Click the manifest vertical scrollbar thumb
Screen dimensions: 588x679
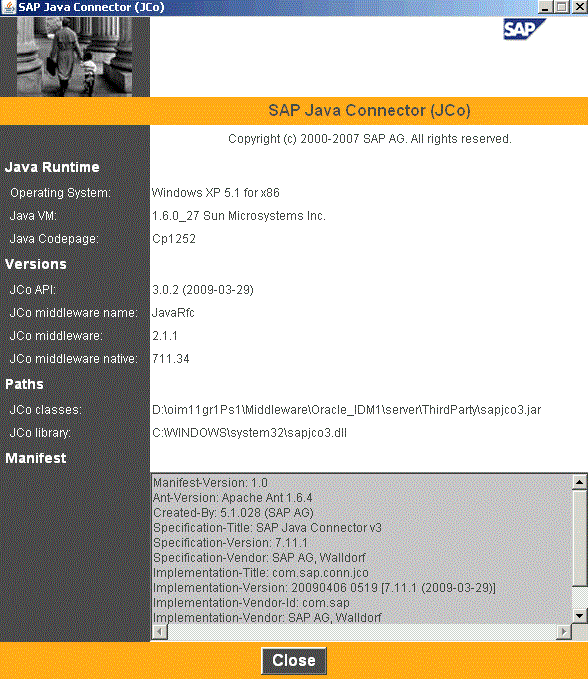click(x=579, y=537)
